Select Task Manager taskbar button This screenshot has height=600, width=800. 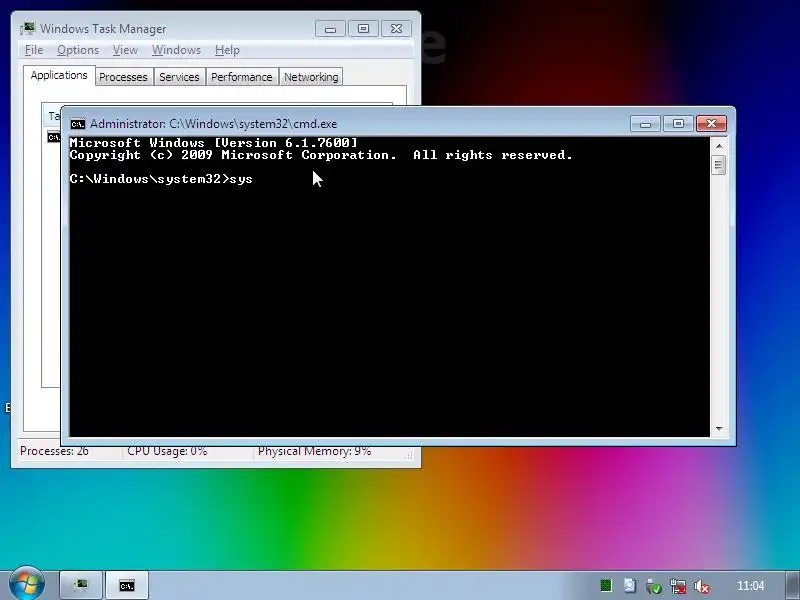point(82,585)
